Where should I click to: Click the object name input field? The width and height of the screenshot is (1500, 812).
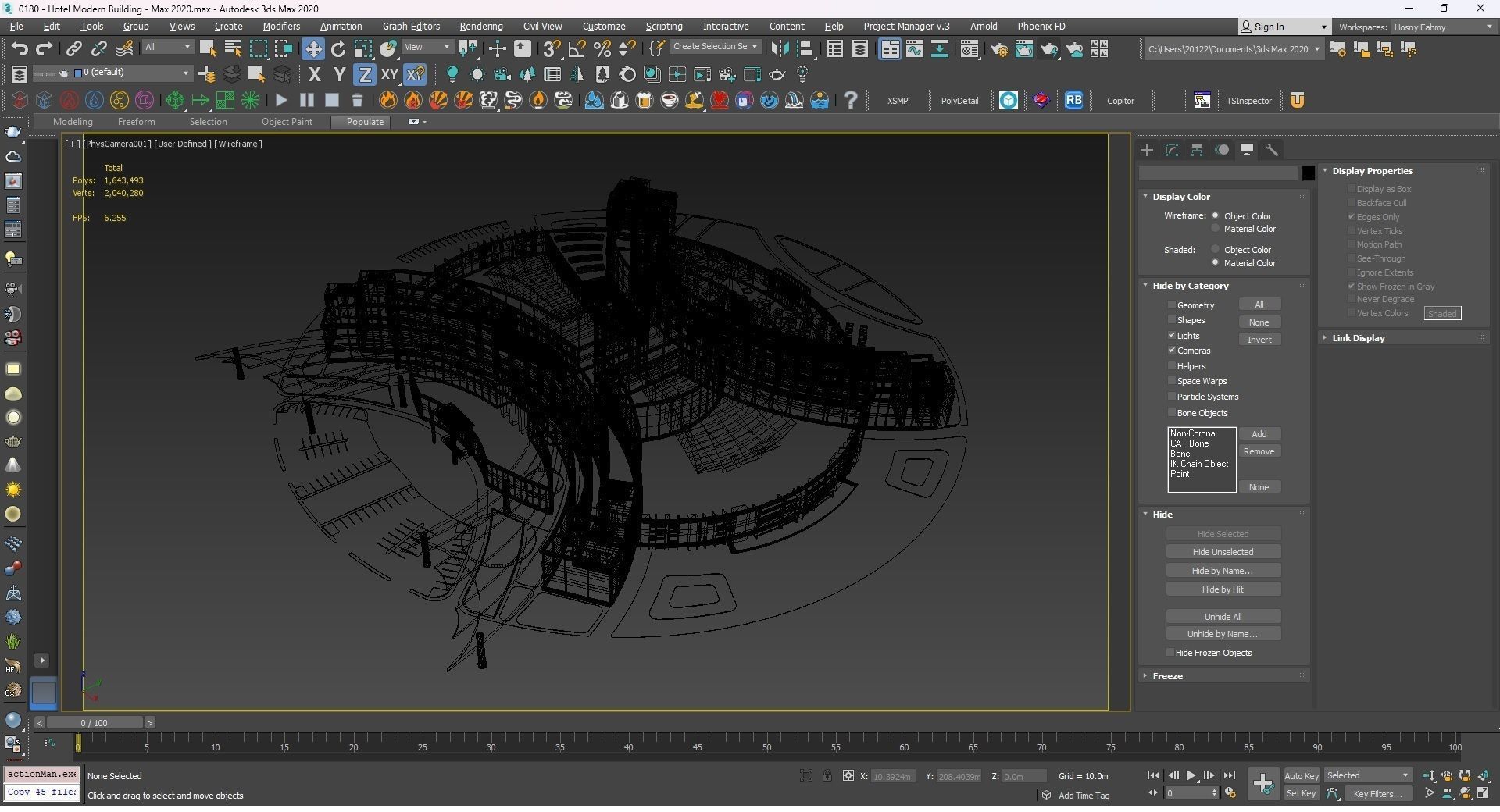(1219, 173)
